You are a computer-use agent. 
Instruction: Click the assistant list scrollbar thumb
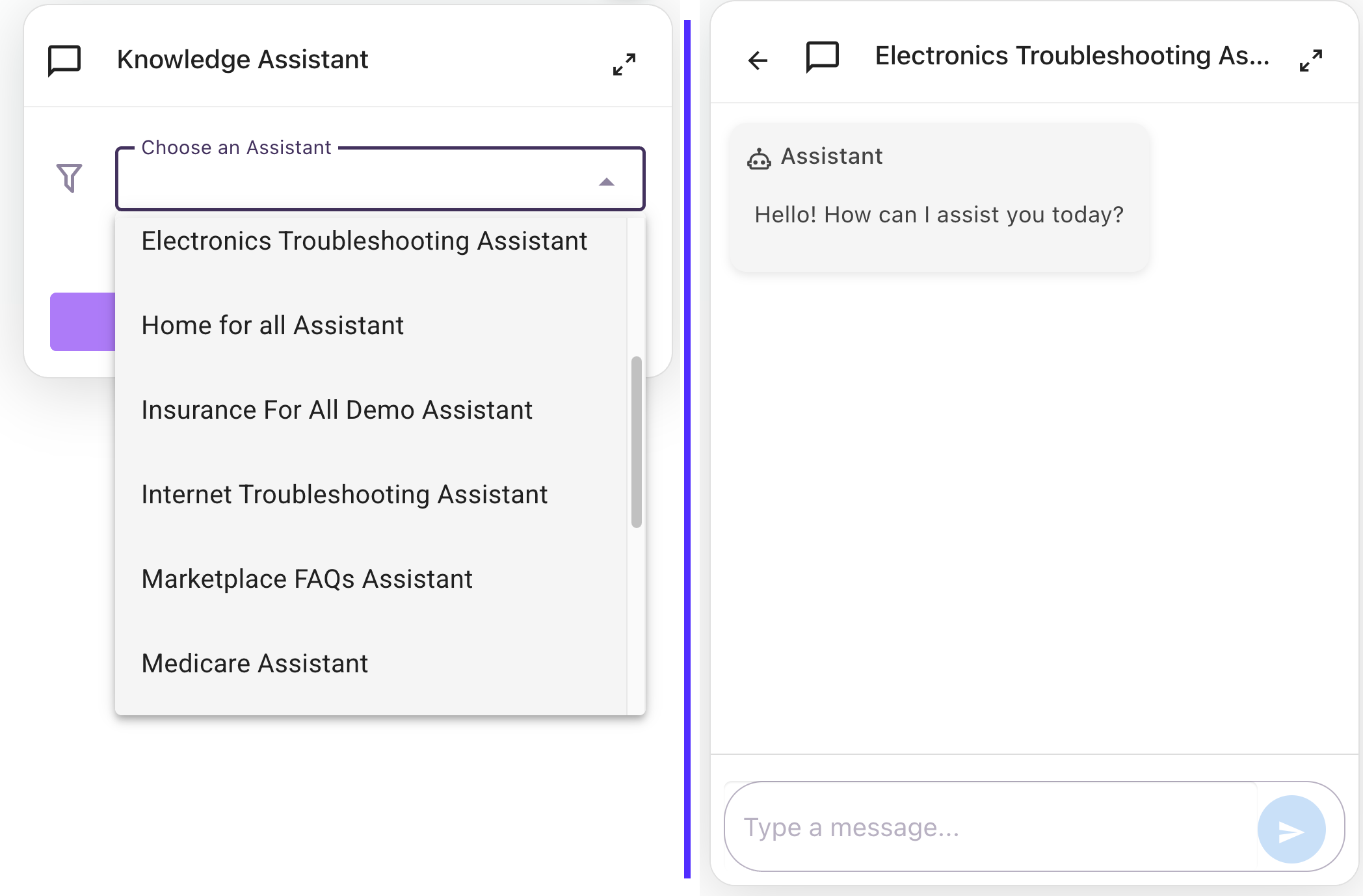637,442
